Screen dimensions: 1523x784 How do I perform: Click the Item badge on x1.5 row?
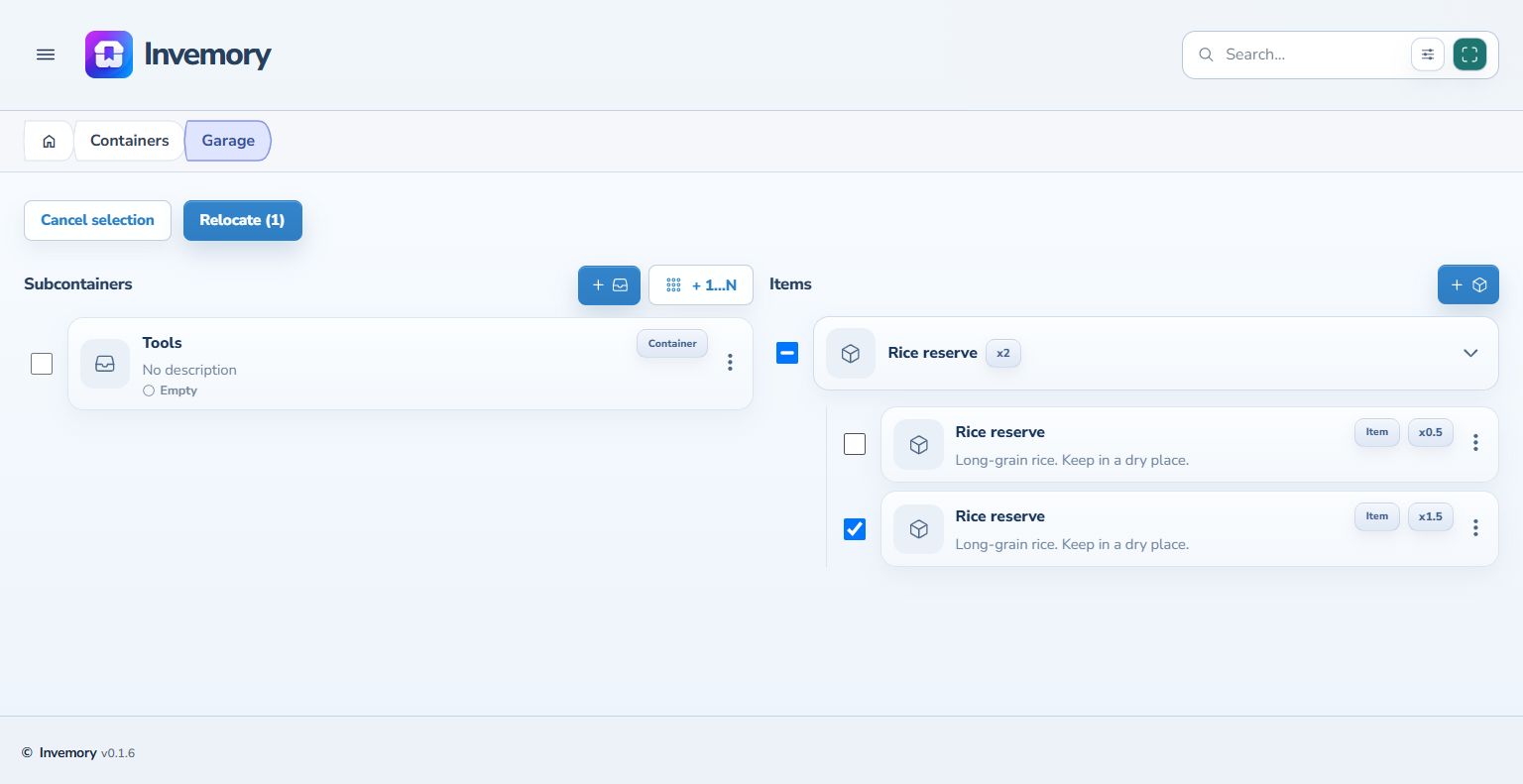pos(1377,516)
